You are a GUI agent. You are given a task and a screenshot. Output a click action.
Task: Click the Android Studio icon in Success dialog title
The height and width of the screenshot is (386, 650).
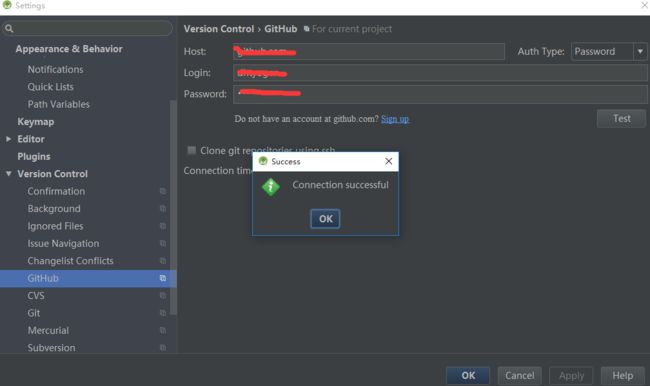click(x=263, y=161)
